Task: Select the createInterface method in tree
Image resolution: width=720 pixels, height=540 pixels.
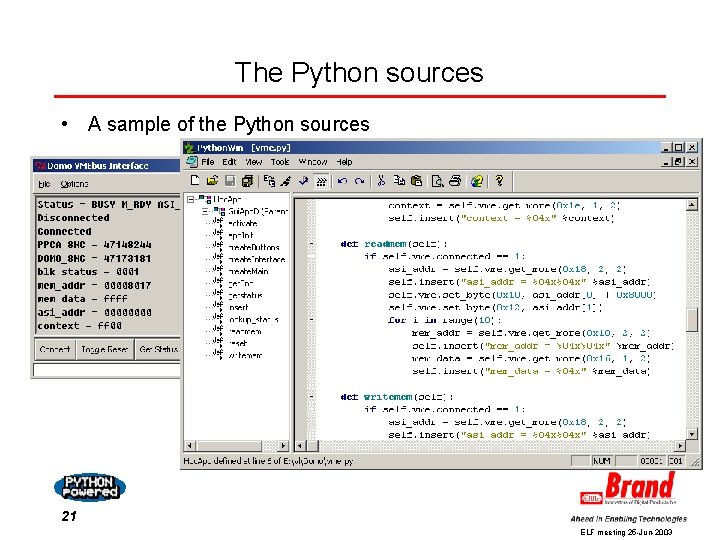Action: click(x=256, y=259)
